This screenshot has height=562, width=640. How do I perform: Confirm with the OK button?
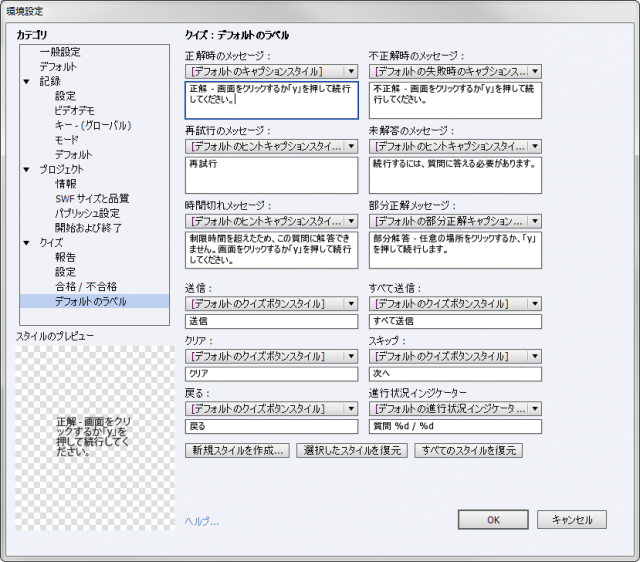pos(493,520)
